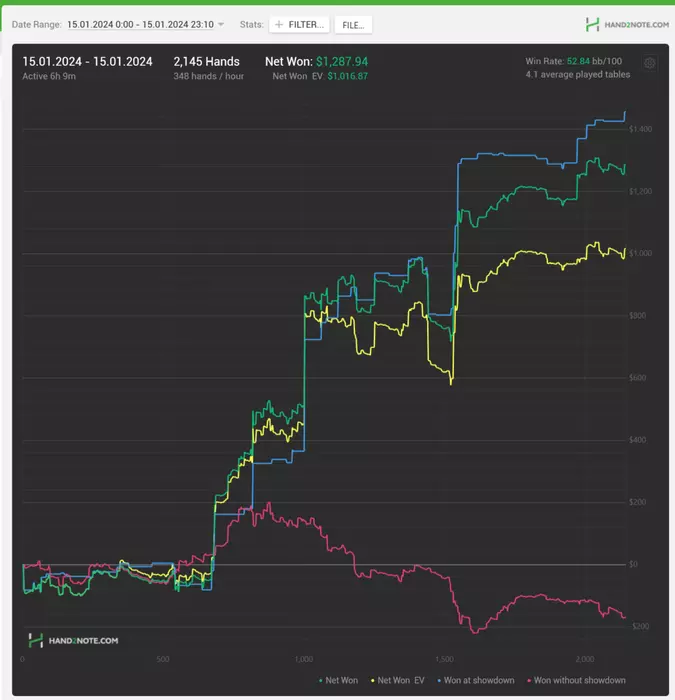Image resolution: width=675 pixels, height=700 pixels.
Task: Click the 2,000 x-axis label
Action: [585, 659]
